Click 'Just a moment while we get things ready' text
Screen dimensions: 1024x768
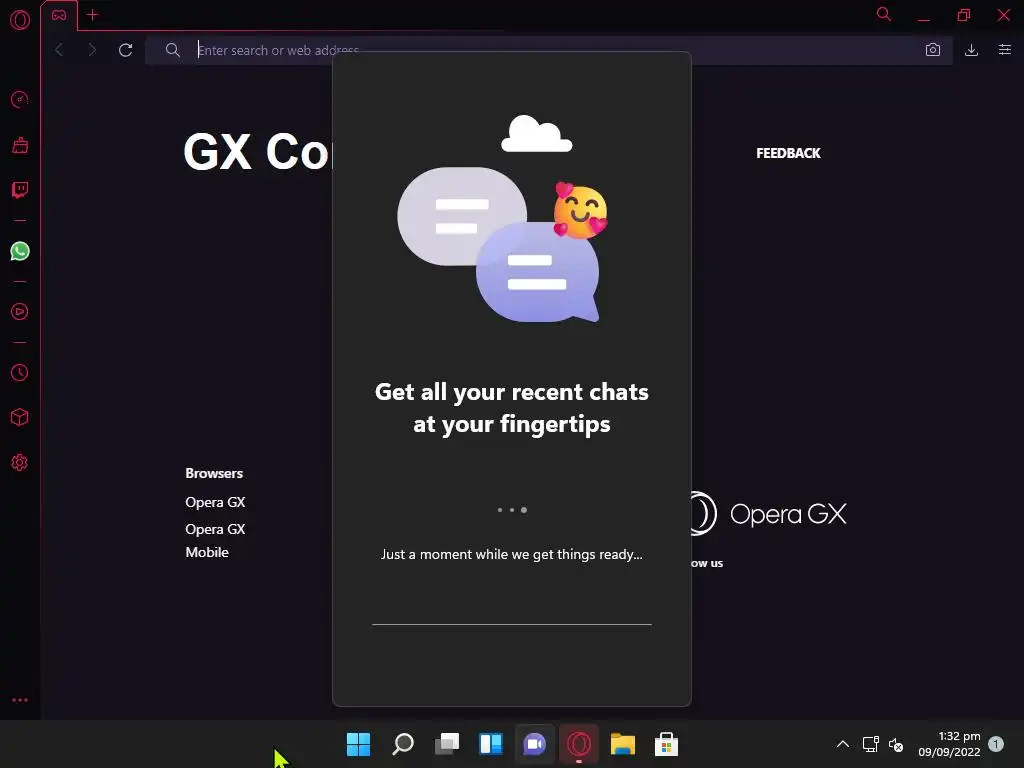click(x=512, y=554)
